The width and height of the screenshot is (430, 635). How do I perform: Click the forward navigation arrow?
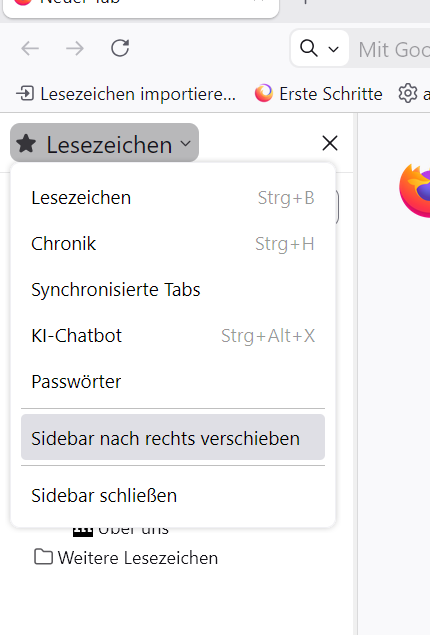pos(75,49)
